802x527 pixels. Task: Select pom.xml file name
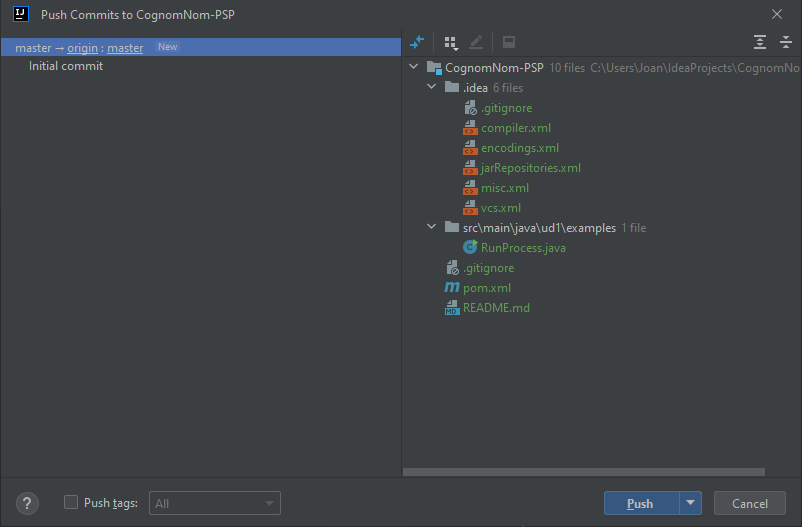click(x=487, y=288)
